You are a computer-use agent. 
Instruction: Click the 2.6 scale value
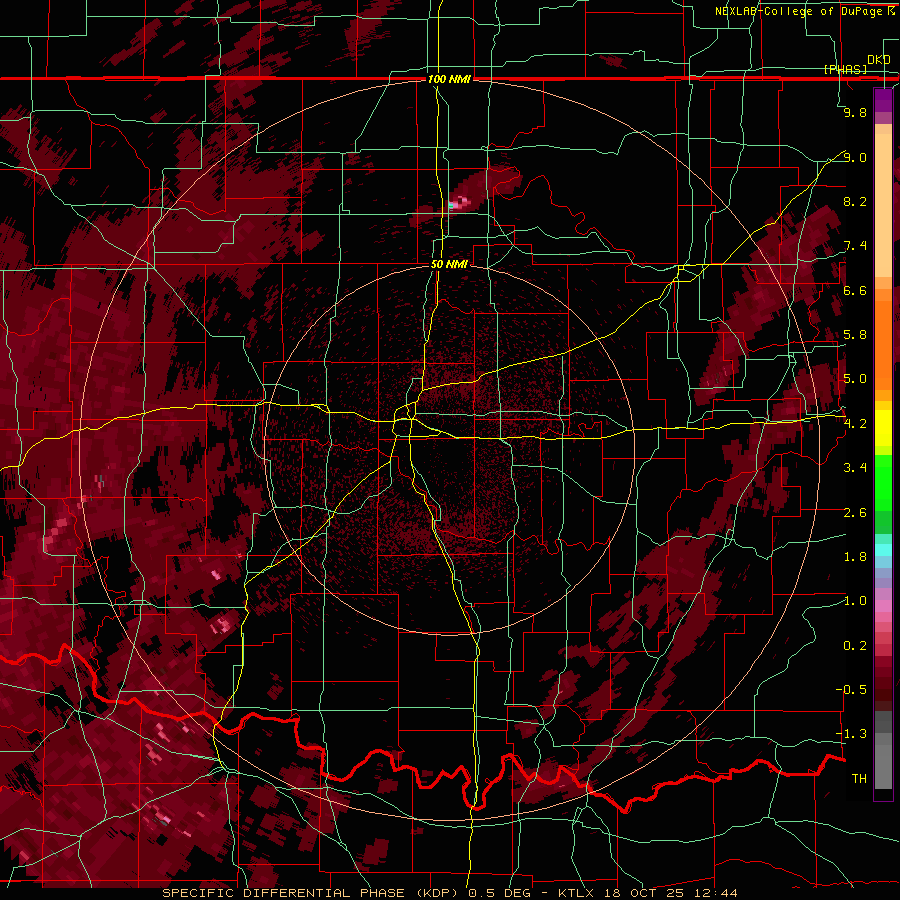(855, 513)
